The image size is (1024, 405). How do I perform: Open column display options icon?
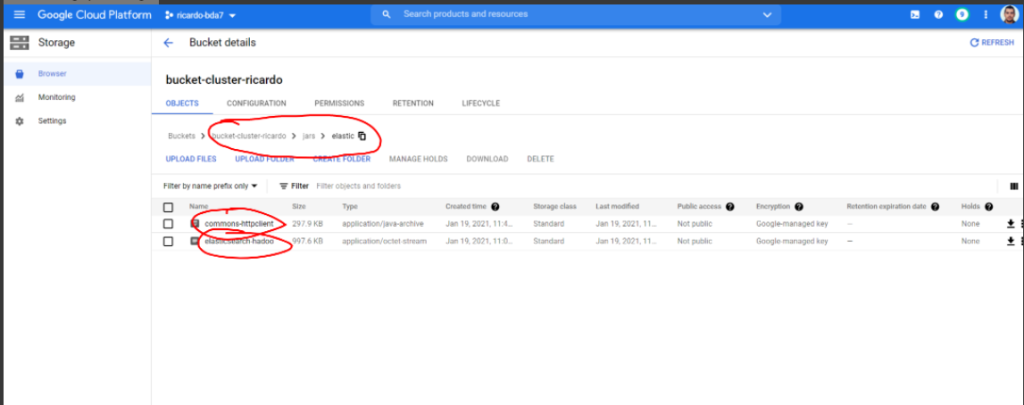1014,186
